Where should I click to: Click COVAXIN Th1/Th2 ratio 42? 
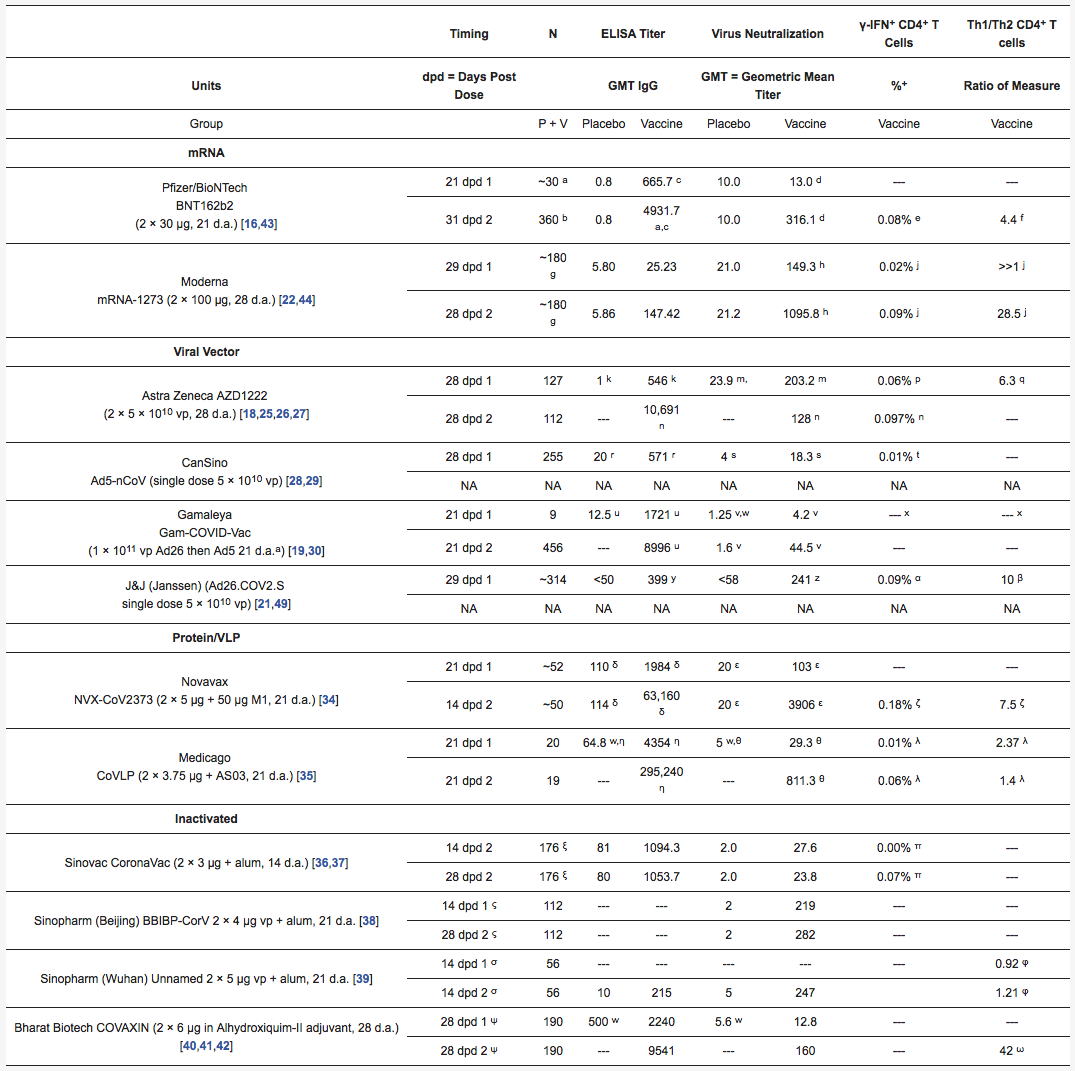tap(1006, 1051)
